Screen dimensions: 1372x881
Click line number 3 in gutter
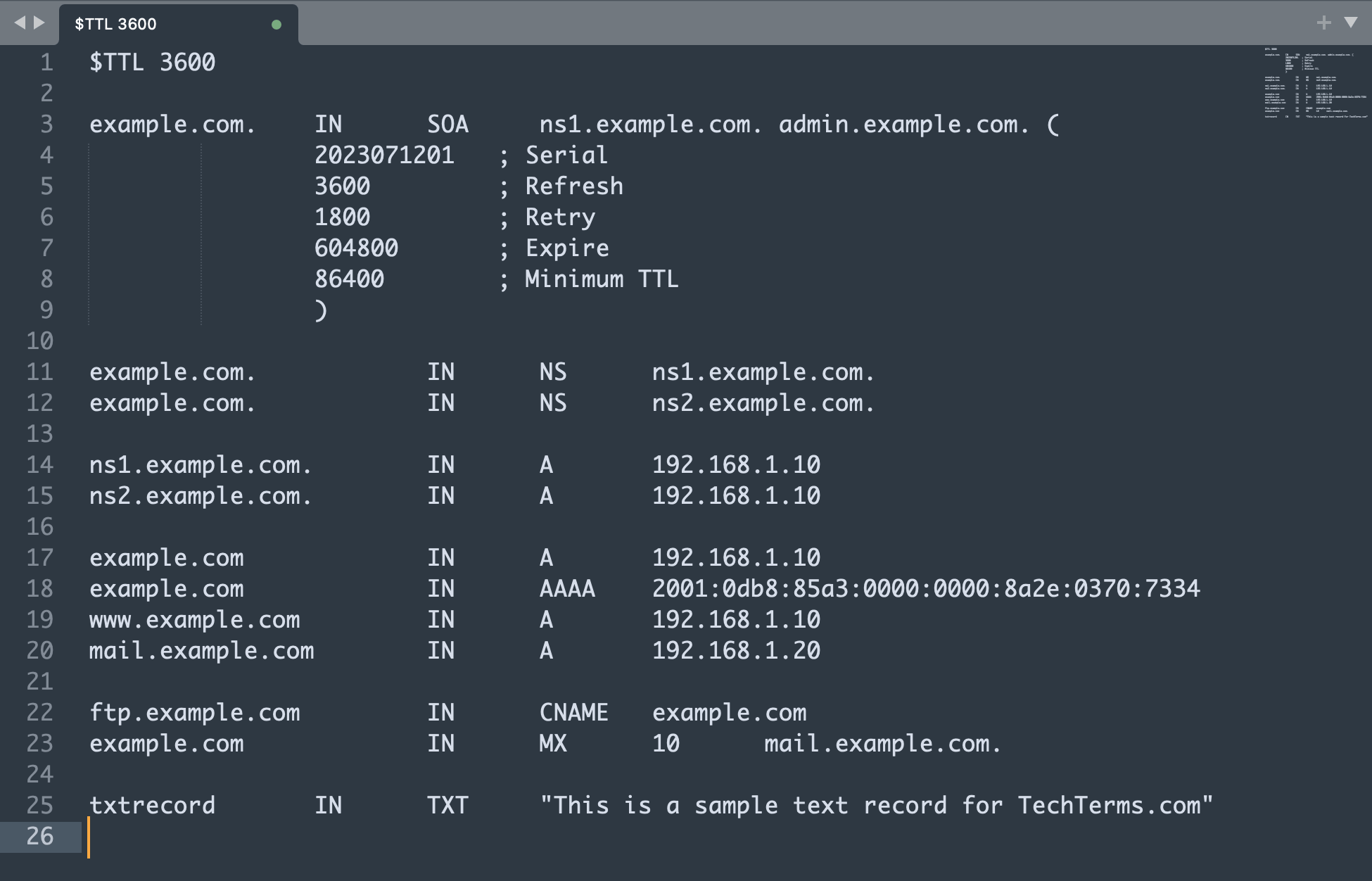(46, 124)
